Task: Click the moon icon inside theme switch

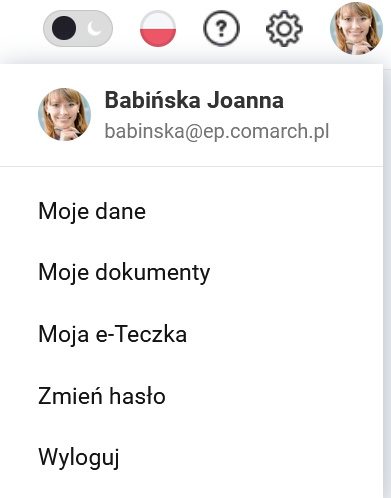Action: (94, 28)
